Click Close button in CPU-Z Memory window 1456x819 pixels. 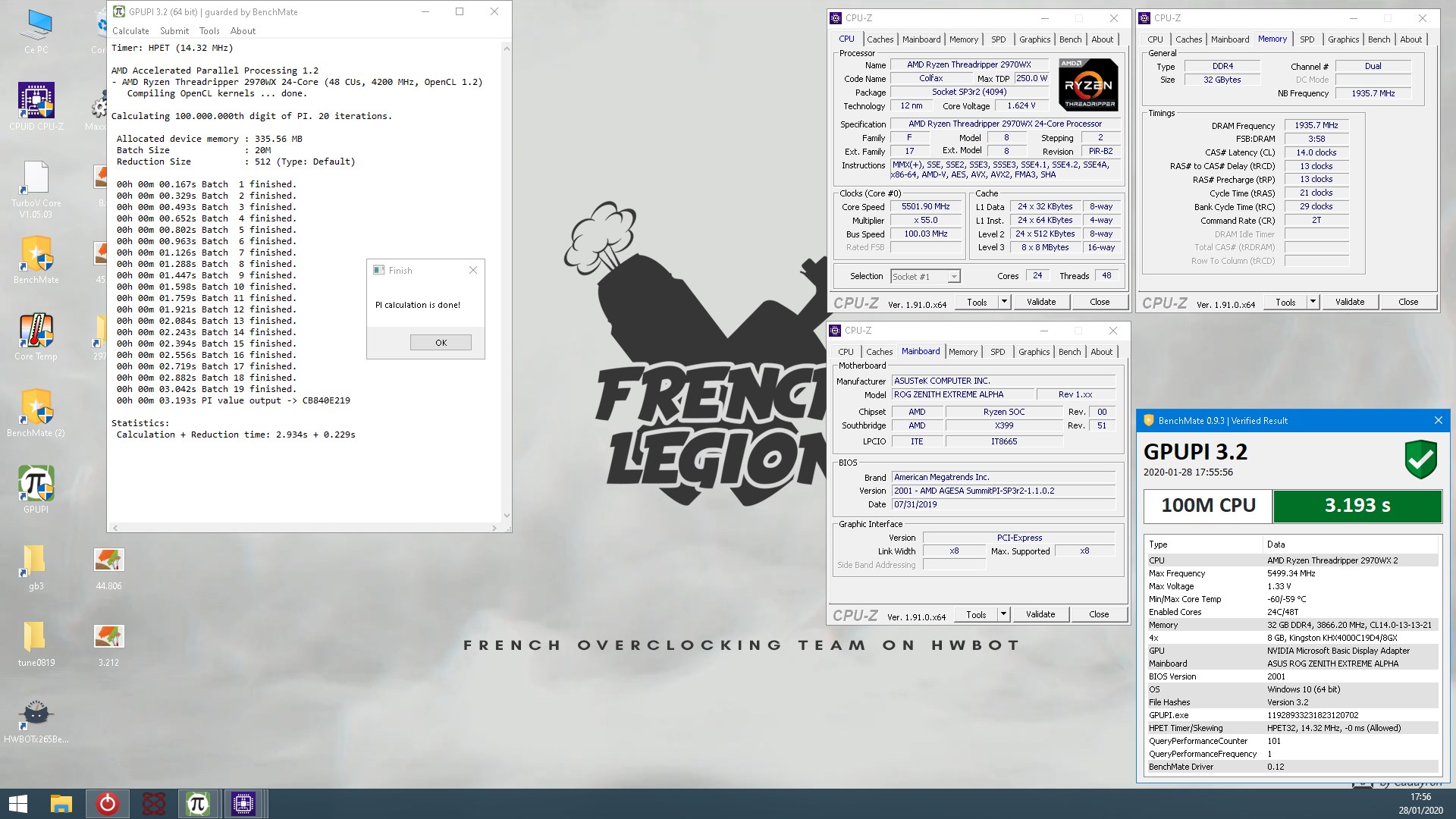(1407, 302)
